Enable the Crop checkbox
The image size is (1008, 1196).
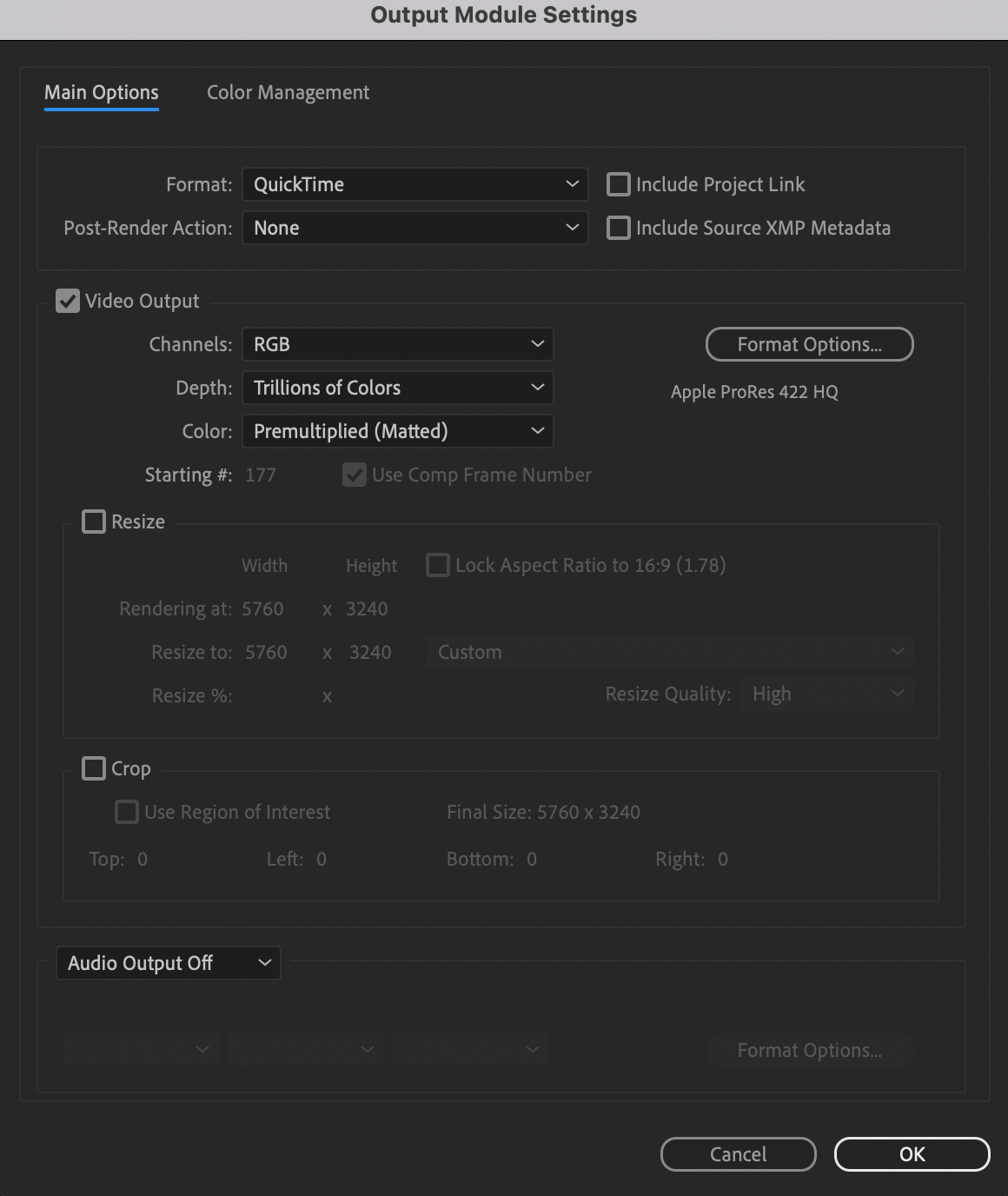click(x=94, y=768)
